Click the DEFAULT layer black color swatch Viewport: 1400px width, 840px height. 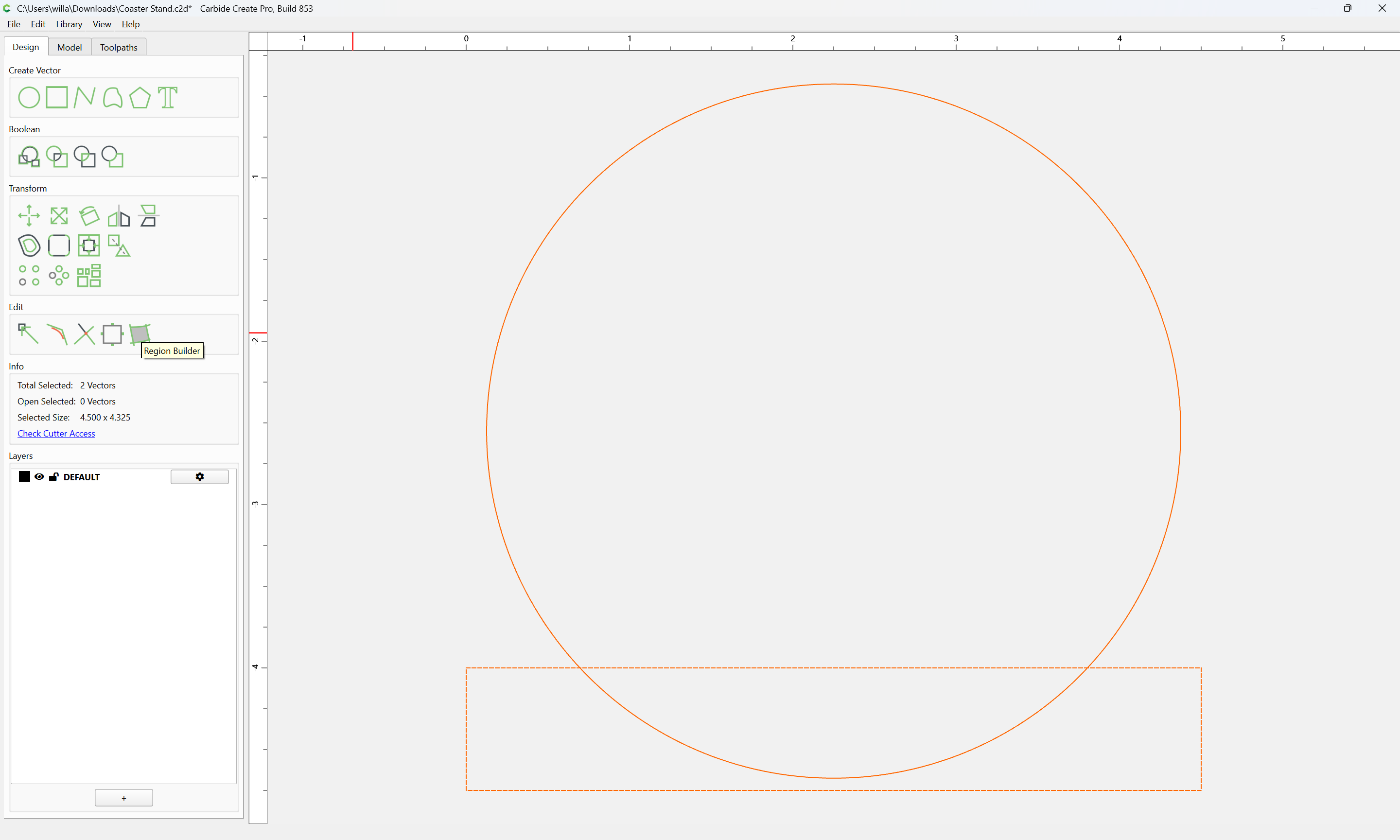[24, 476]
